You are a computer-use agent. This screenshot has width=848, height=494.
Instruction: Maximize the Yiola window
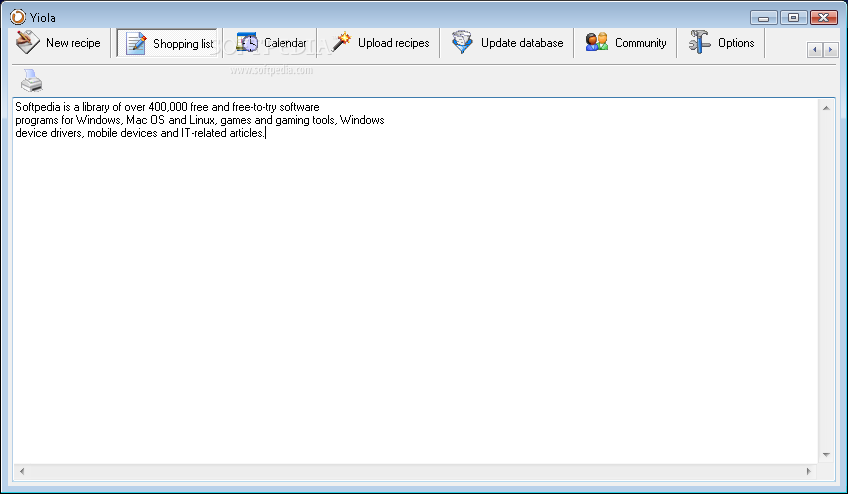click(x=793, y=18)
